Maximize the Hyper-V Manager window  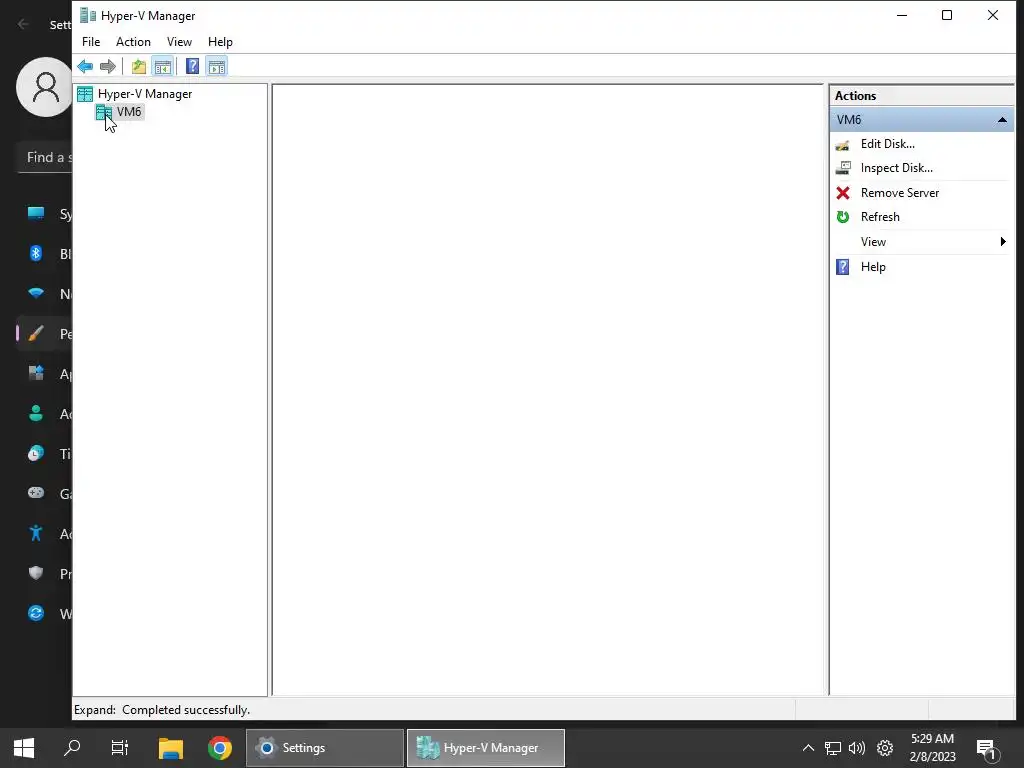point(946,15)
